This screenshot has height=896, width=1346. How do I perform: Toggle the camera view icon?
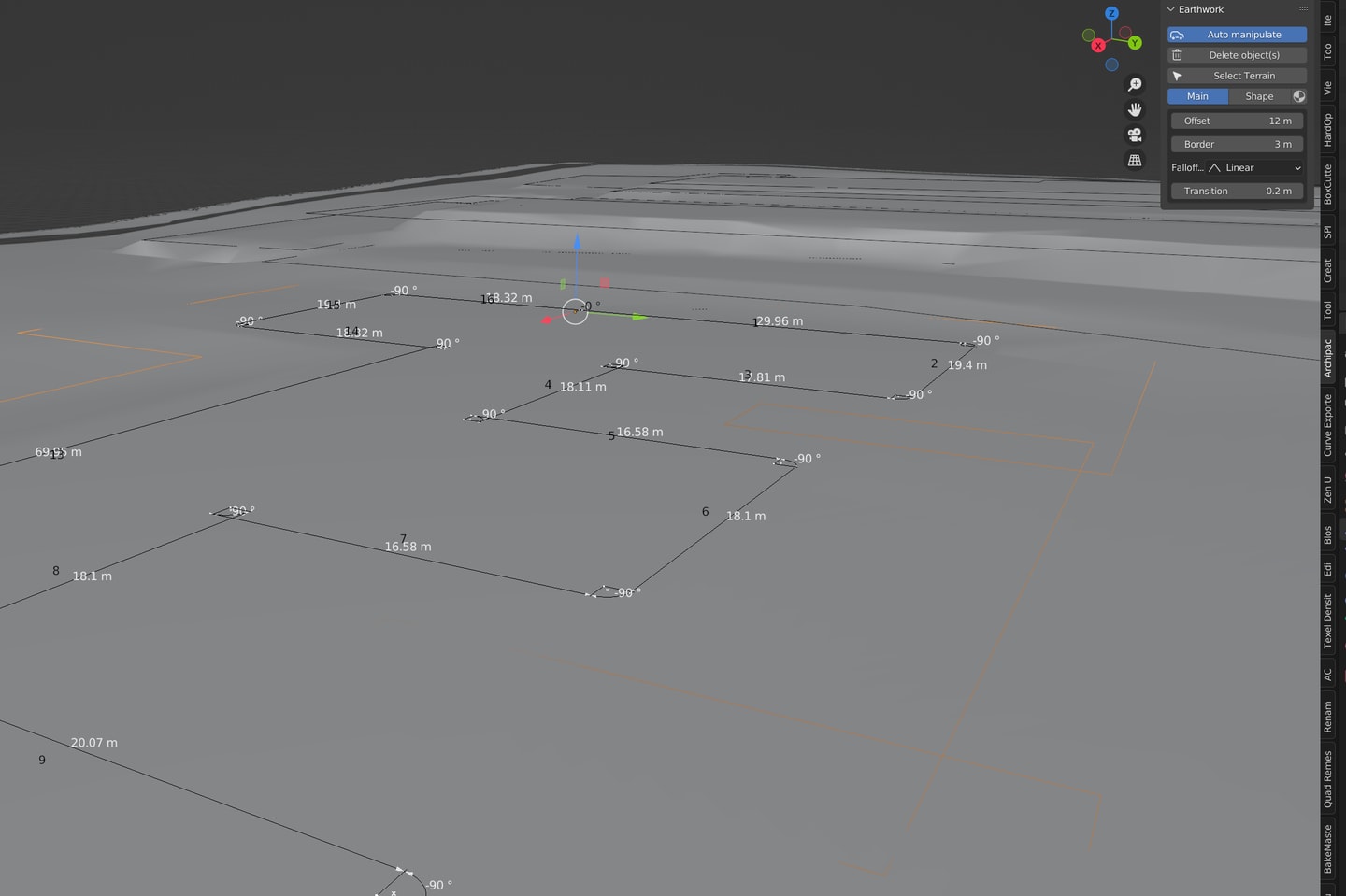click(x=1135, y=135)
